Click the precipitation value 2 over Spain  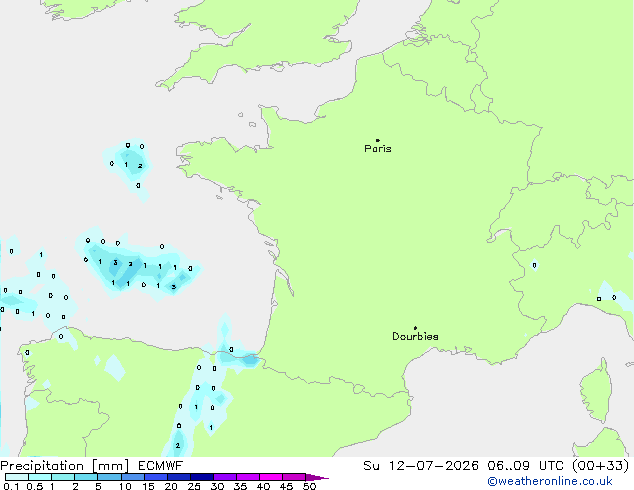click(178, 446)
